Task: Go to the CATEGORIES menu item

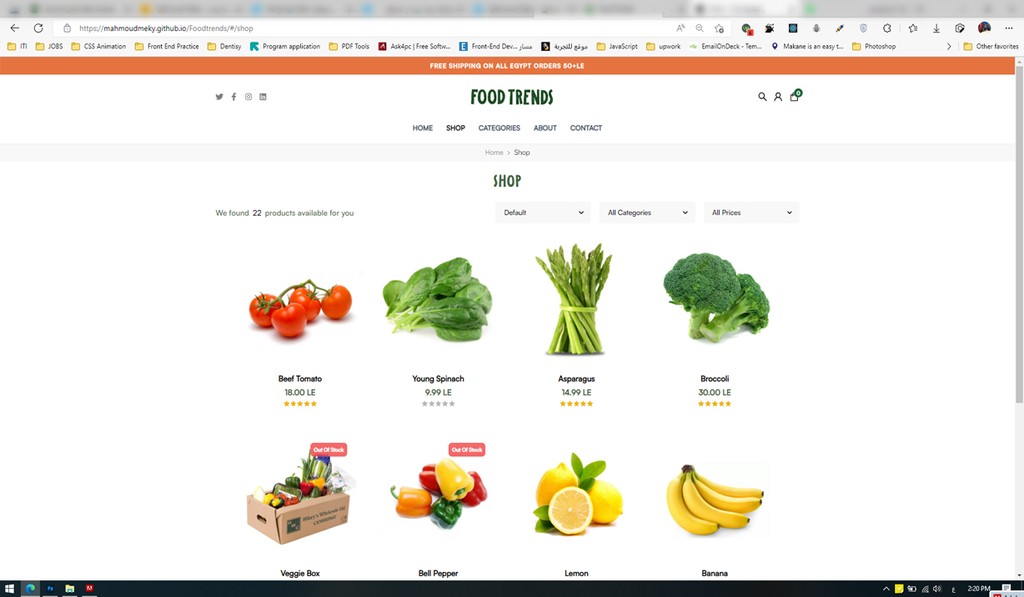Action: click(x=499, y=128)
